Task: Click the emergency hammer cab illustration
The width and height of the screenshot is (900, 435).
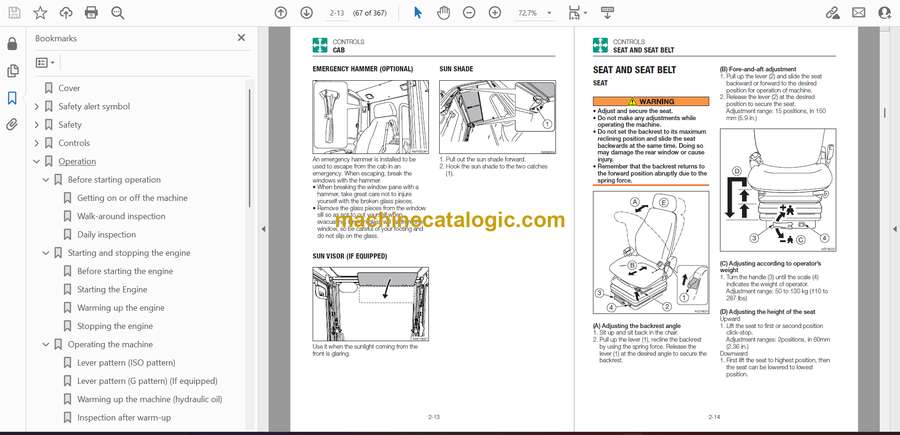Action: coord(370,118)
